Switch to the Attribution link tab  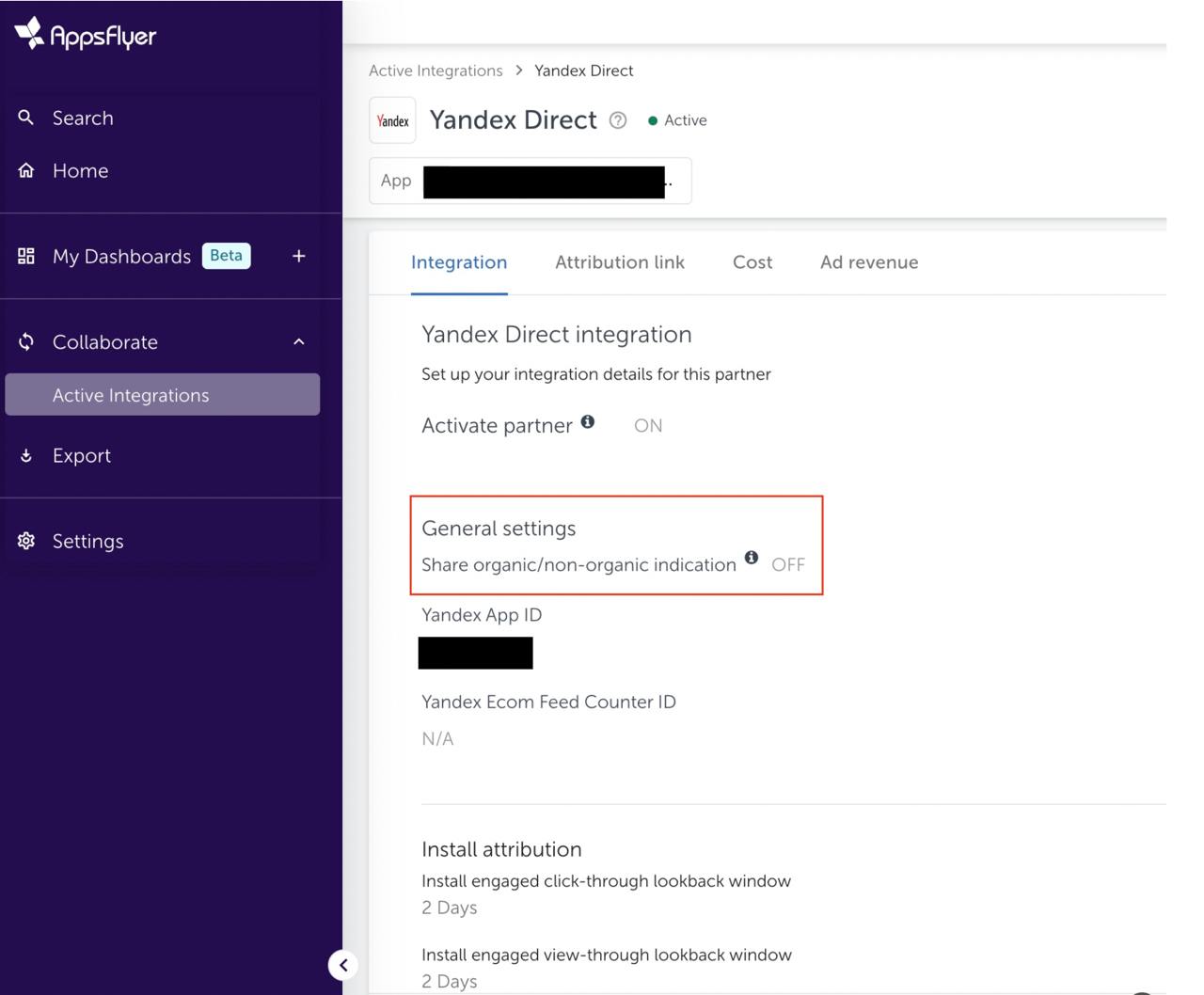click(619, 262)
